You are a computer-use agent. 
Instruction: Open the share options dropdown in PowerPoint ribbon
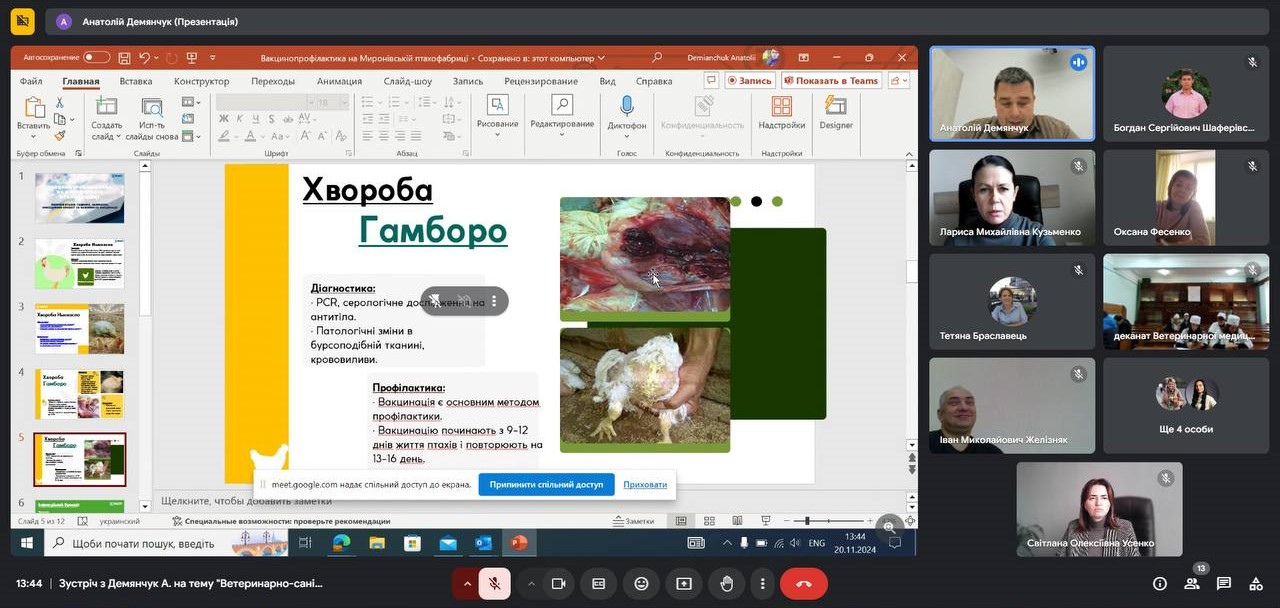pos(898,81)
